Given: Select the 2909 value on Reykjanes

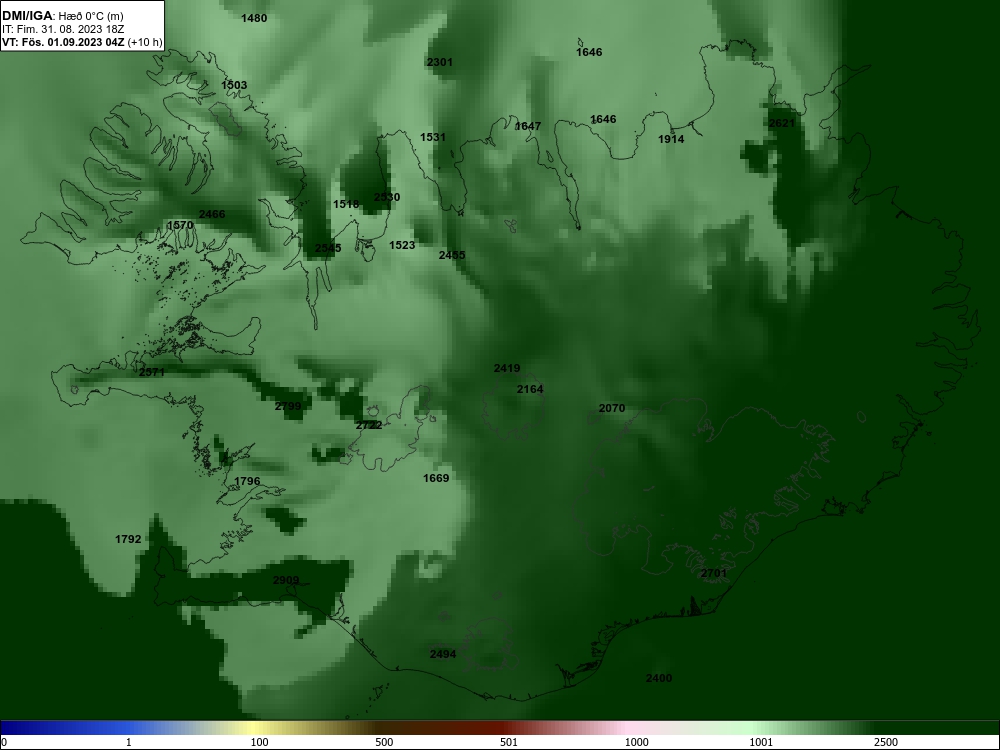Looking at the screenshot, I should coord(286,581).
